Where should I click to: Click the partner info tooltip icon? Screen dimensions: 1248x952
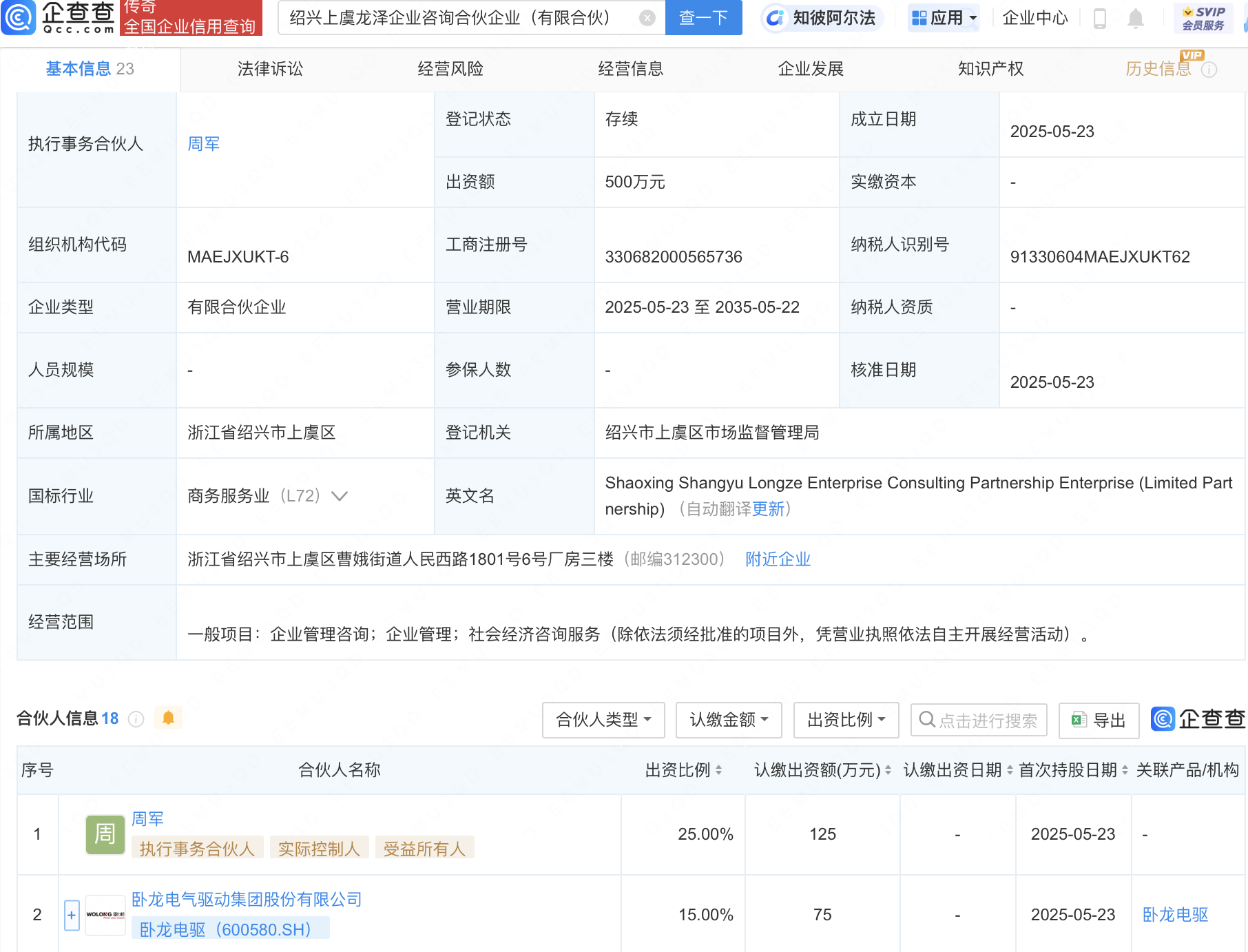[x=136, y=719]
